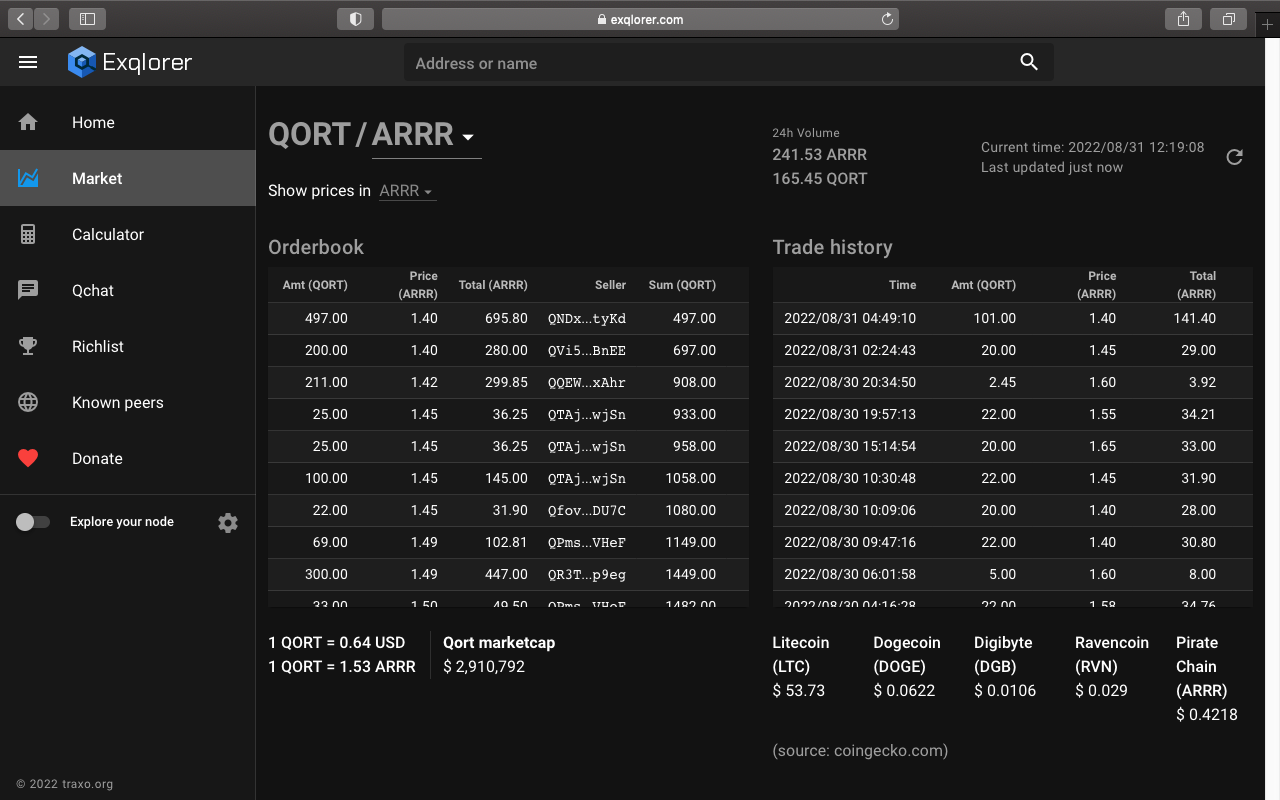Viewport: 1280px width, 800px height.
Task: Click the Qchat message icon
Action: (28, 290)
